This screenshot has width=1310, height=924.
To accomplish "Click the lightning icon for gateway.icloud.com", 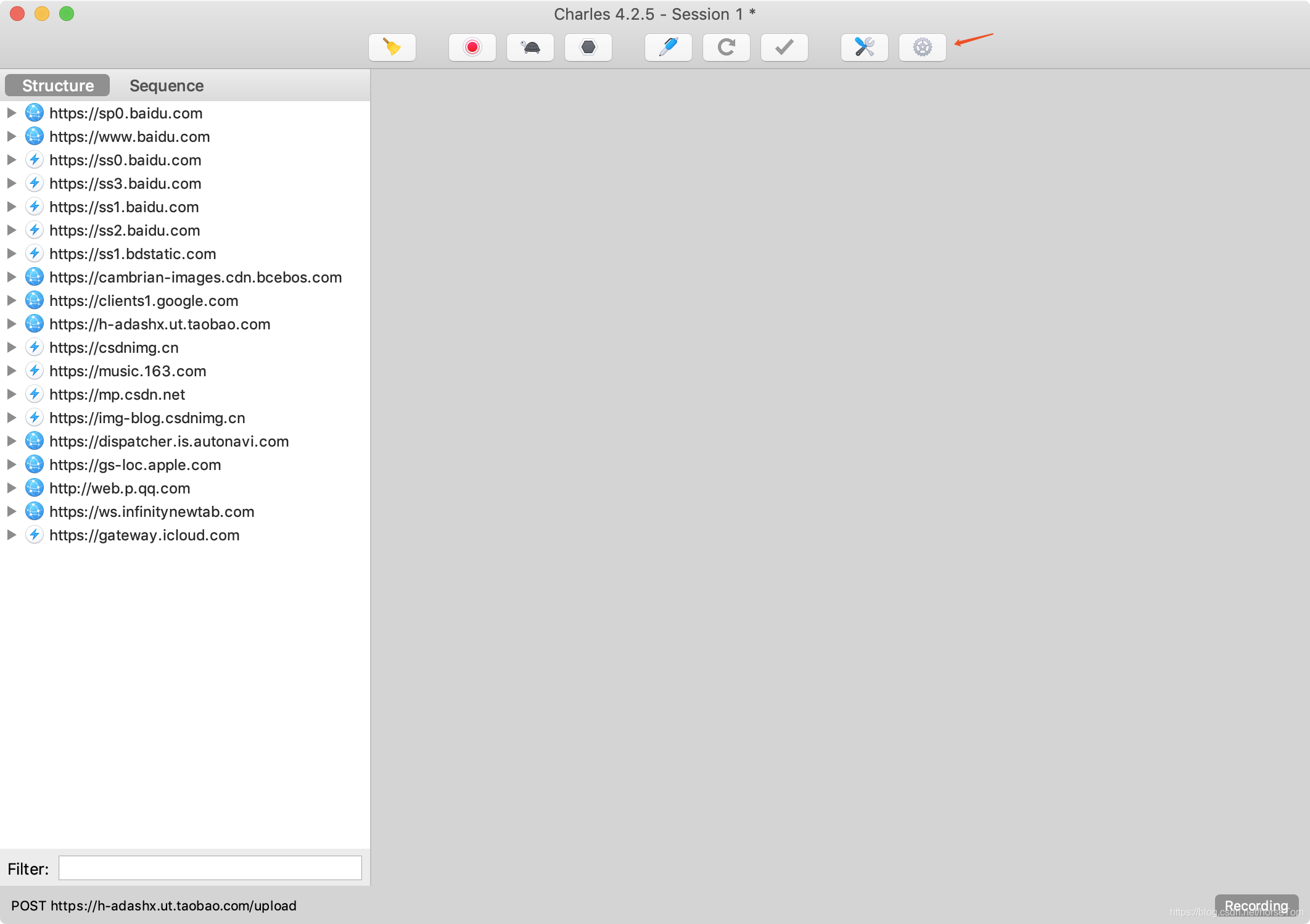I will [35, 535].
